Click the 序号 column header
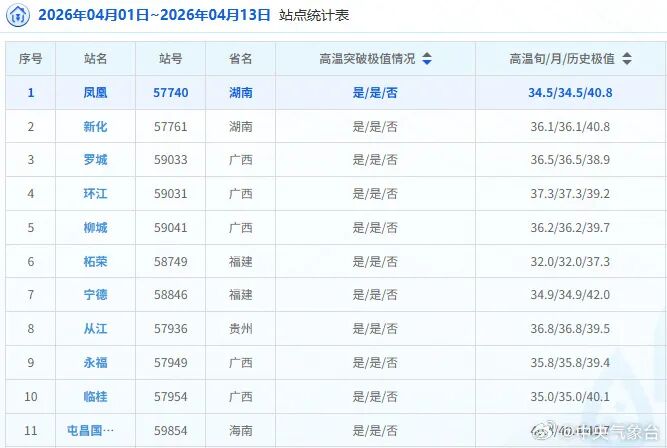Image resolution: width=667 pixels, height=448 pixels. point(30,60)
